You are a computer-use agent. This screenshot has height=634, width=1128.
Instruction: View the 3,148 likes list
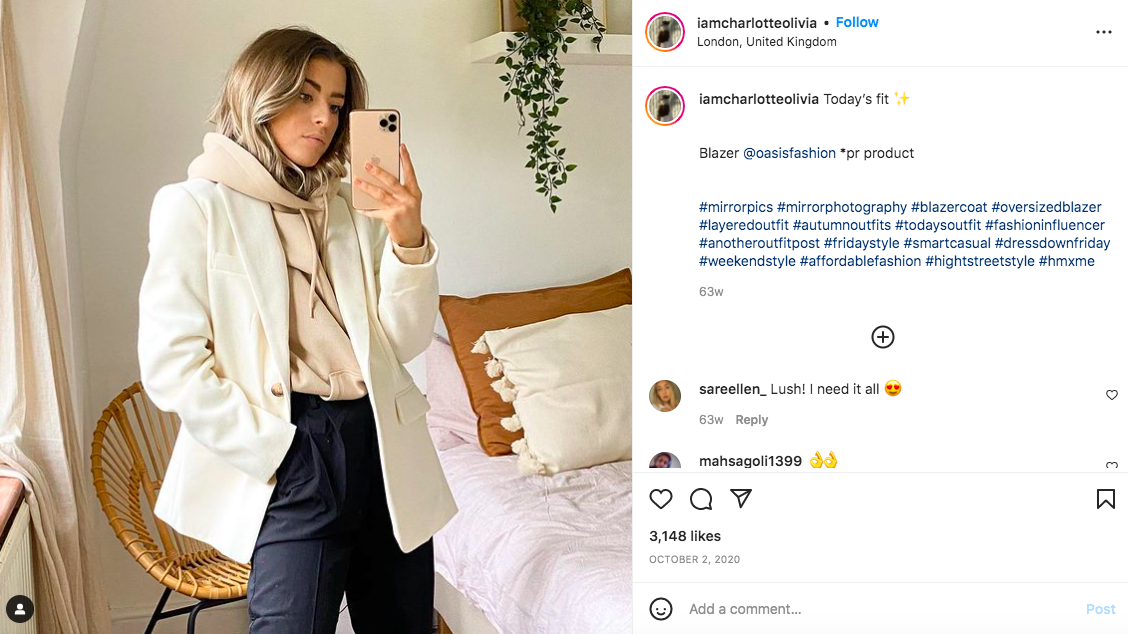click(685, 536)
